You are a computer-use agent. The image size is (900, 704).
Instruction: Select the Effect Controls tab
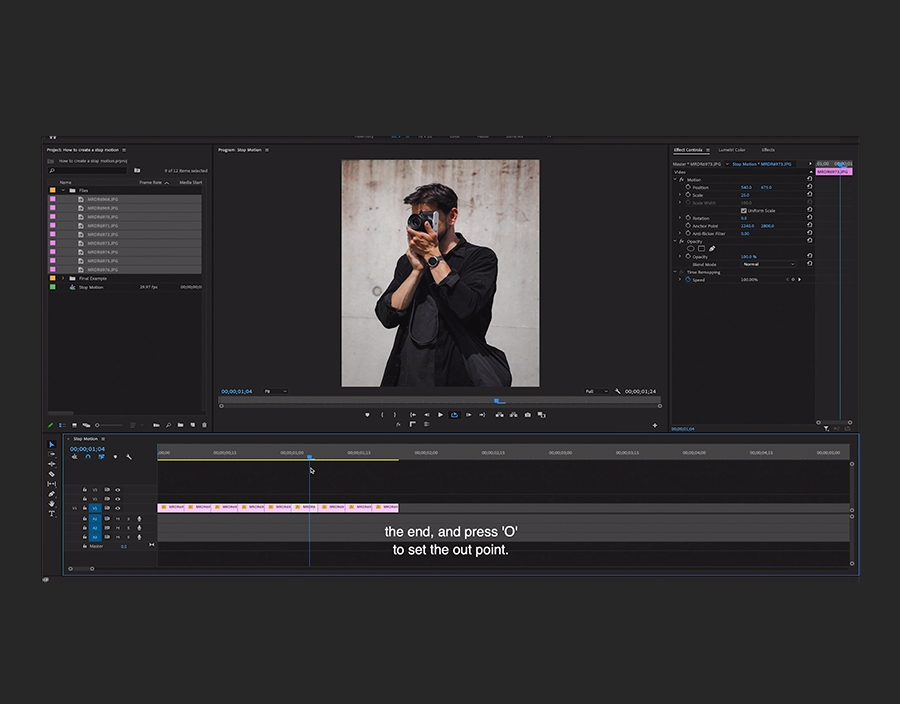688,150
